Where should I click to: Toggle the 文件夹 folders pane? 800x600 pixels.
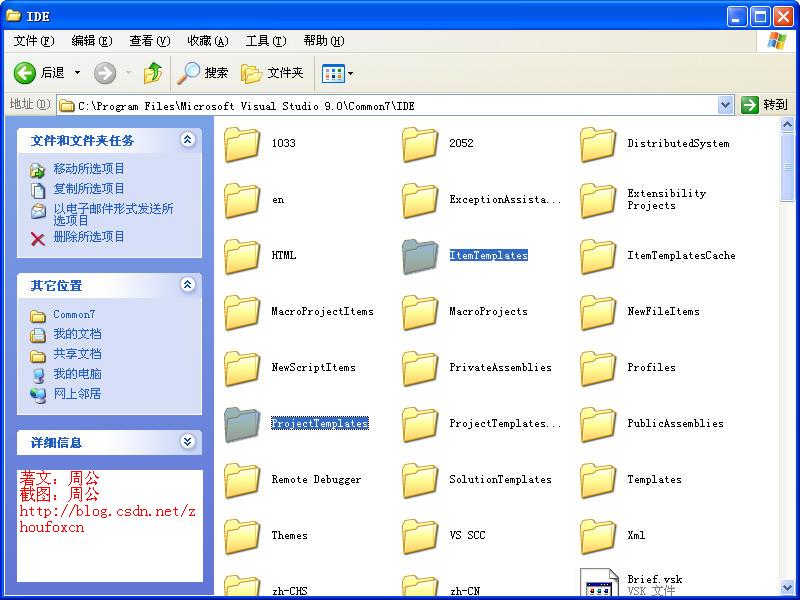pyautogui.click(x=272, y=73)
